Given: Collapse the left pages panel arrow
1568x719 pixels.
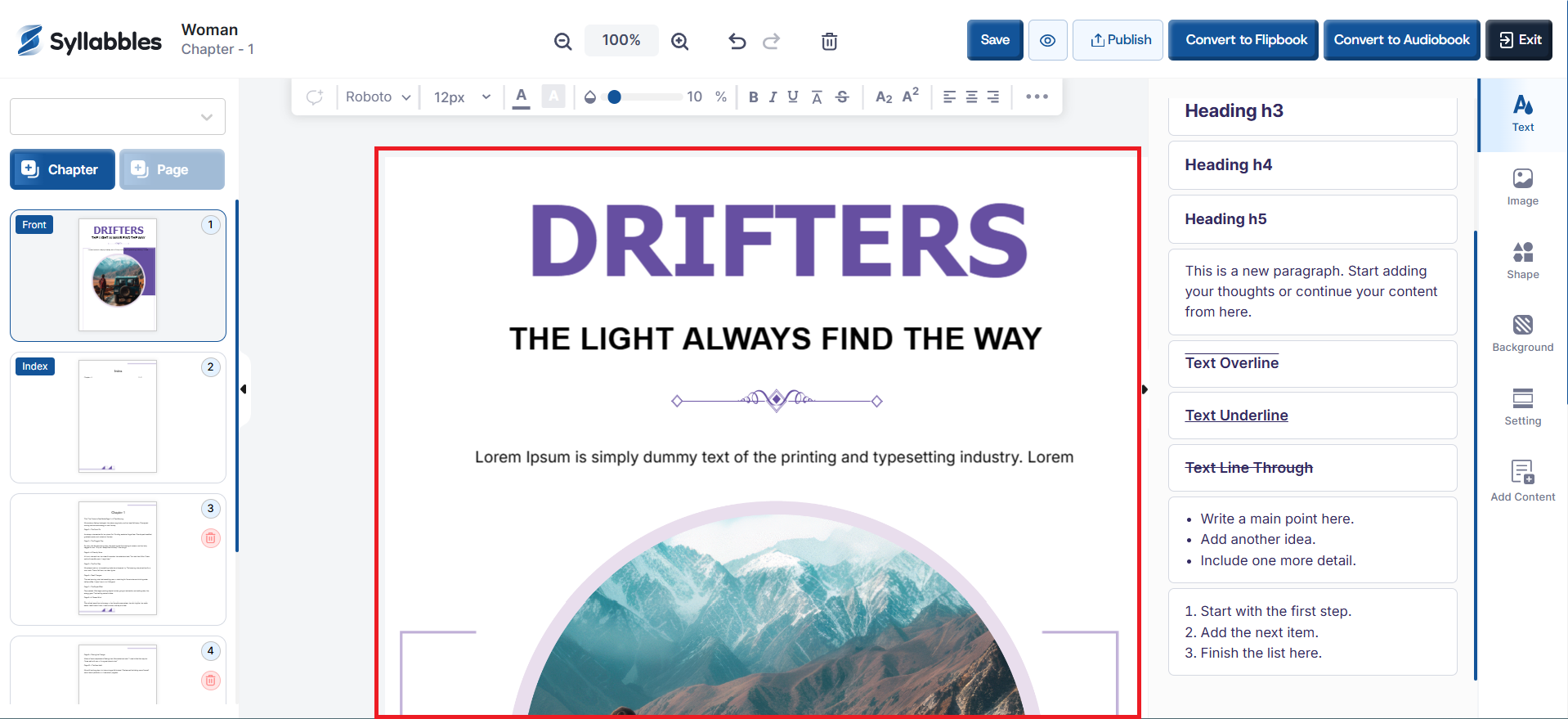Looking at the screenshot, I should tap(244, 389).
